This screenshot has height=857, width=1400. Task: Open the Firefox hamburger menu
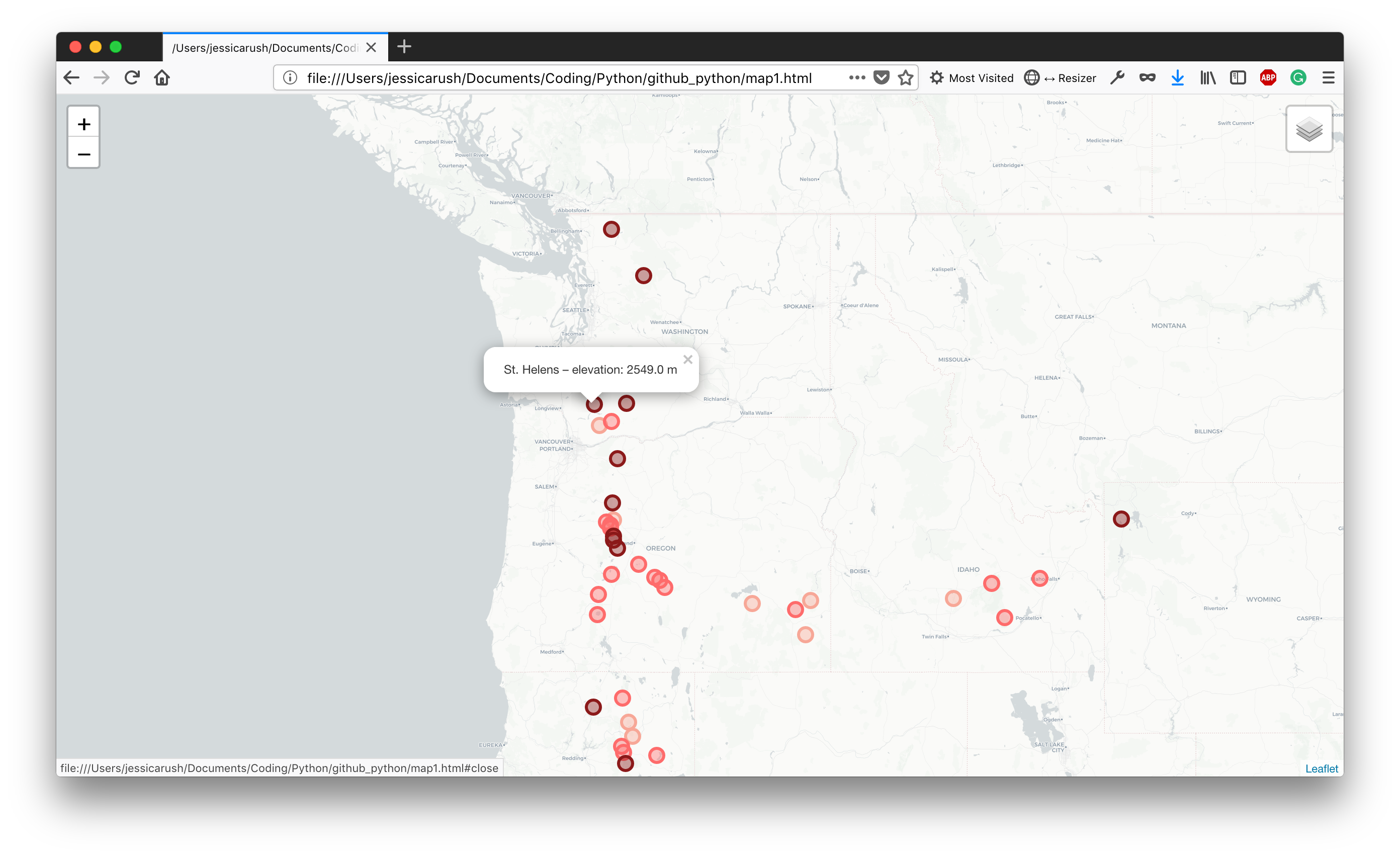1328,78
